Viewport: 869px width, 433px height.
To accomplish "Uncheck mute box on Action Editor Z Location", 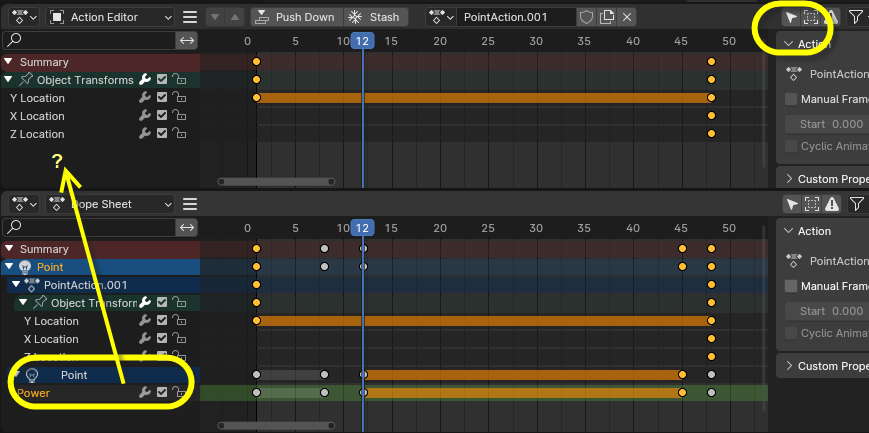I will (162, 134).
